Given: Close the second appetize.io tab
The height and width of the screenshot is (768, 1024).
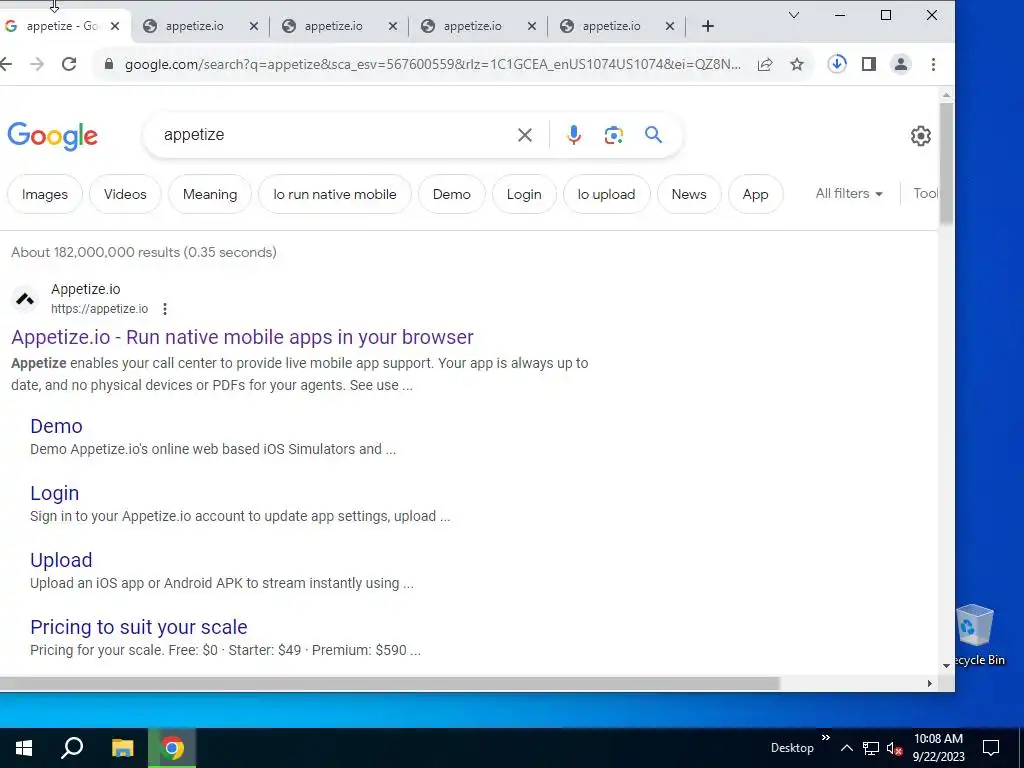Looking at the screenshot, I should (254, 26).
